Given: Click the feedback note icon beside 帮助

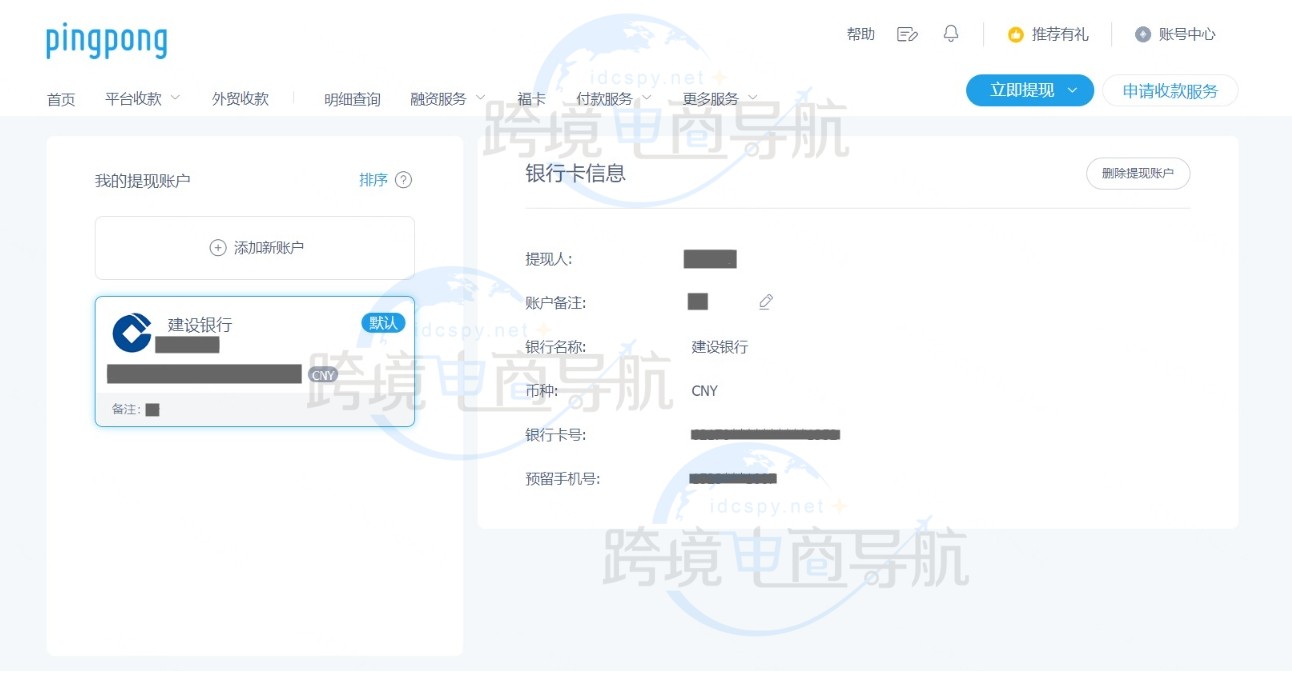Looking at the screenshot, I should [x=906, y=33].
